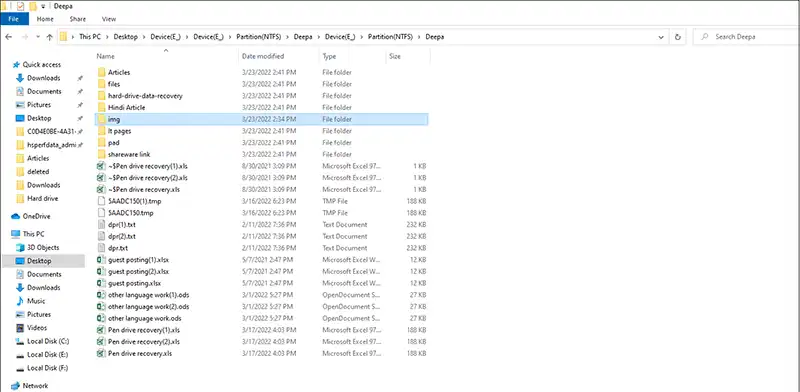Select the 'files' folder icon
This screenshot has width=800, height=392.
pyautogui.click(x=101, y=84)
